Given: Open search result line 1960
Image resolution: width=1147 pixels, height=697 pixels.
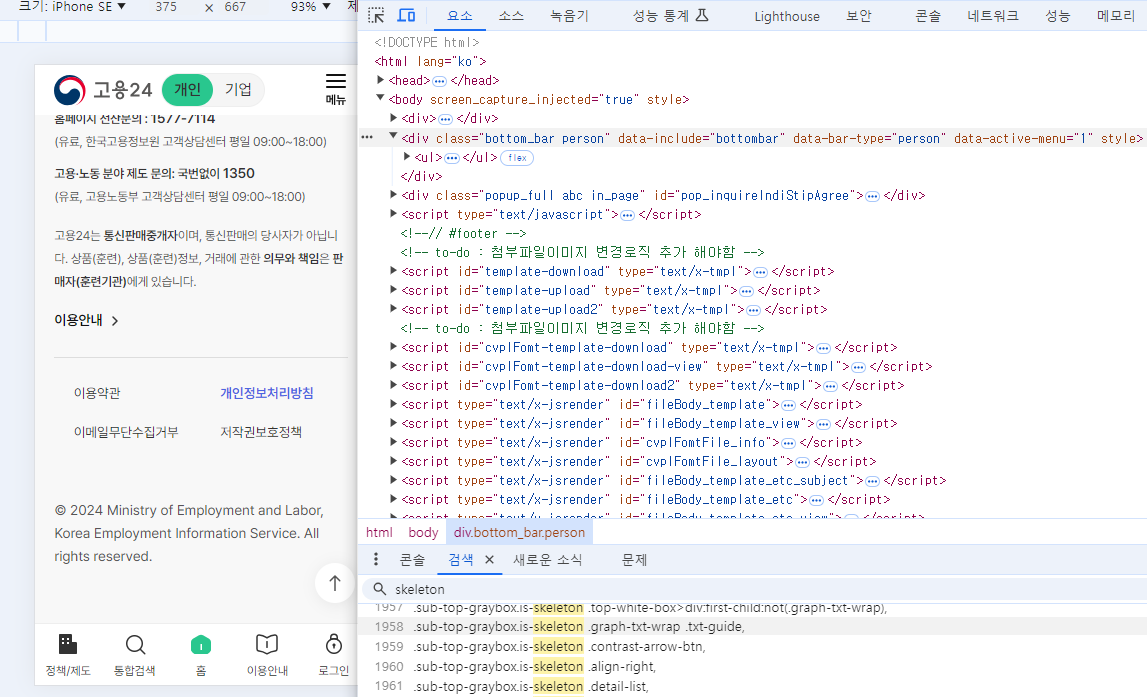Looking at the screenshot, I should coord(752,666).
